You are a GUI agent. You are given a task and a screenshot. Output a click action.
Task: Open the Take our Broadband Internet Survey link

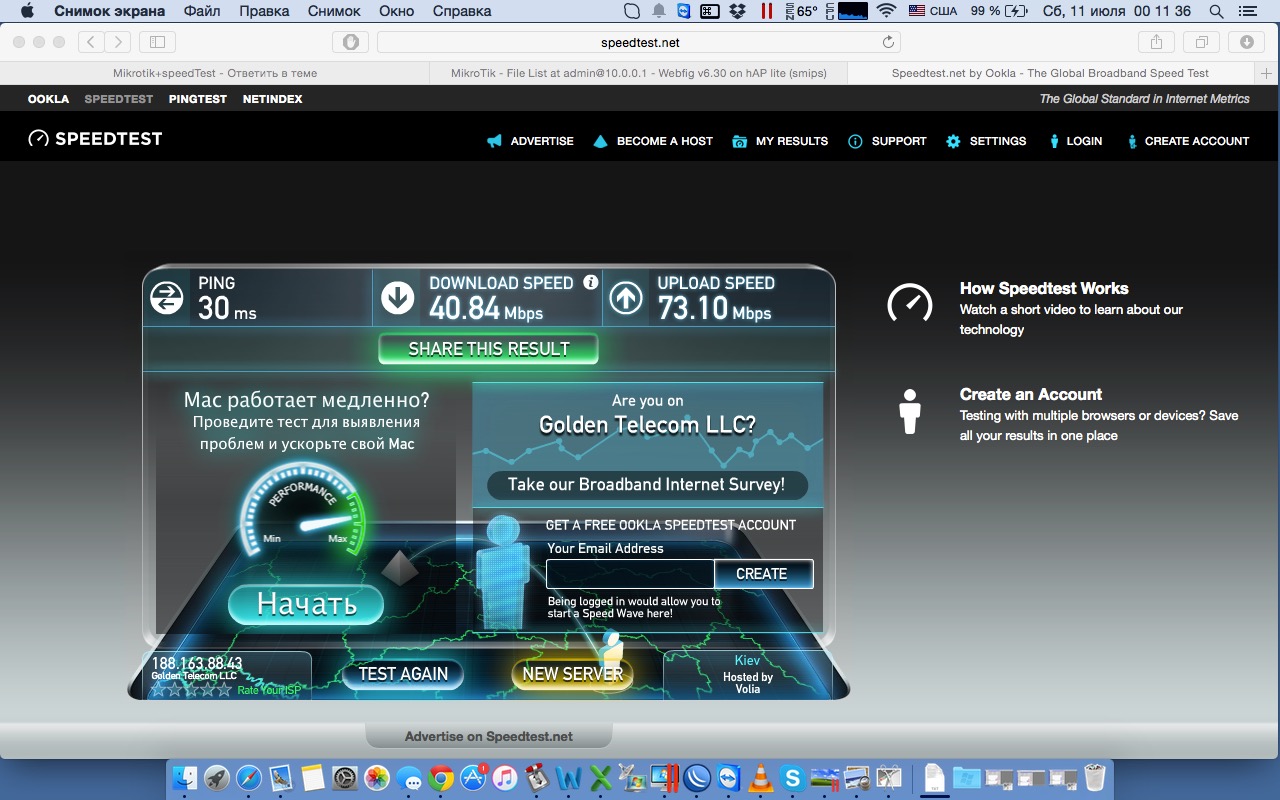[646, 485]
